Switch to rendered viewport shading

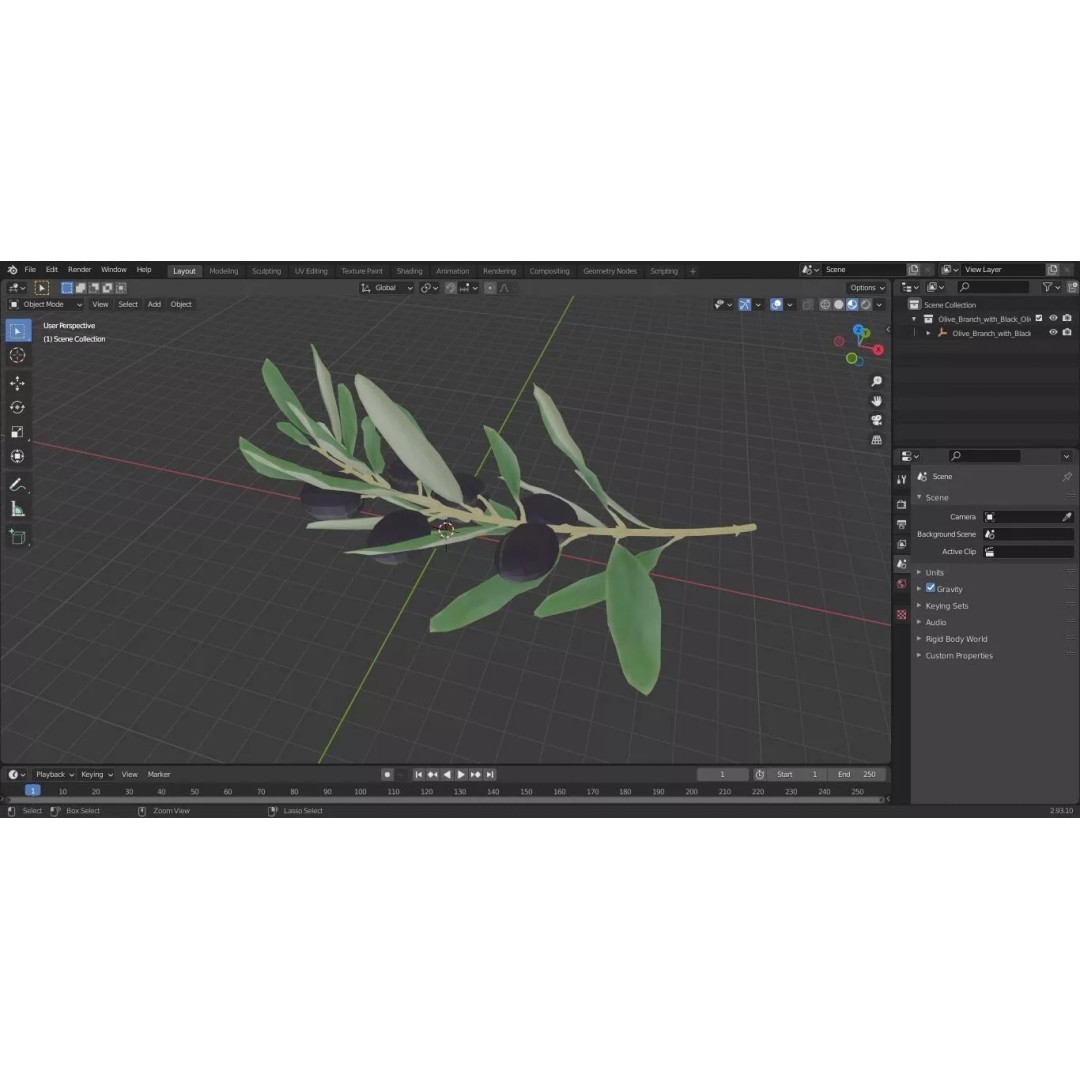[x=866, y=304]
